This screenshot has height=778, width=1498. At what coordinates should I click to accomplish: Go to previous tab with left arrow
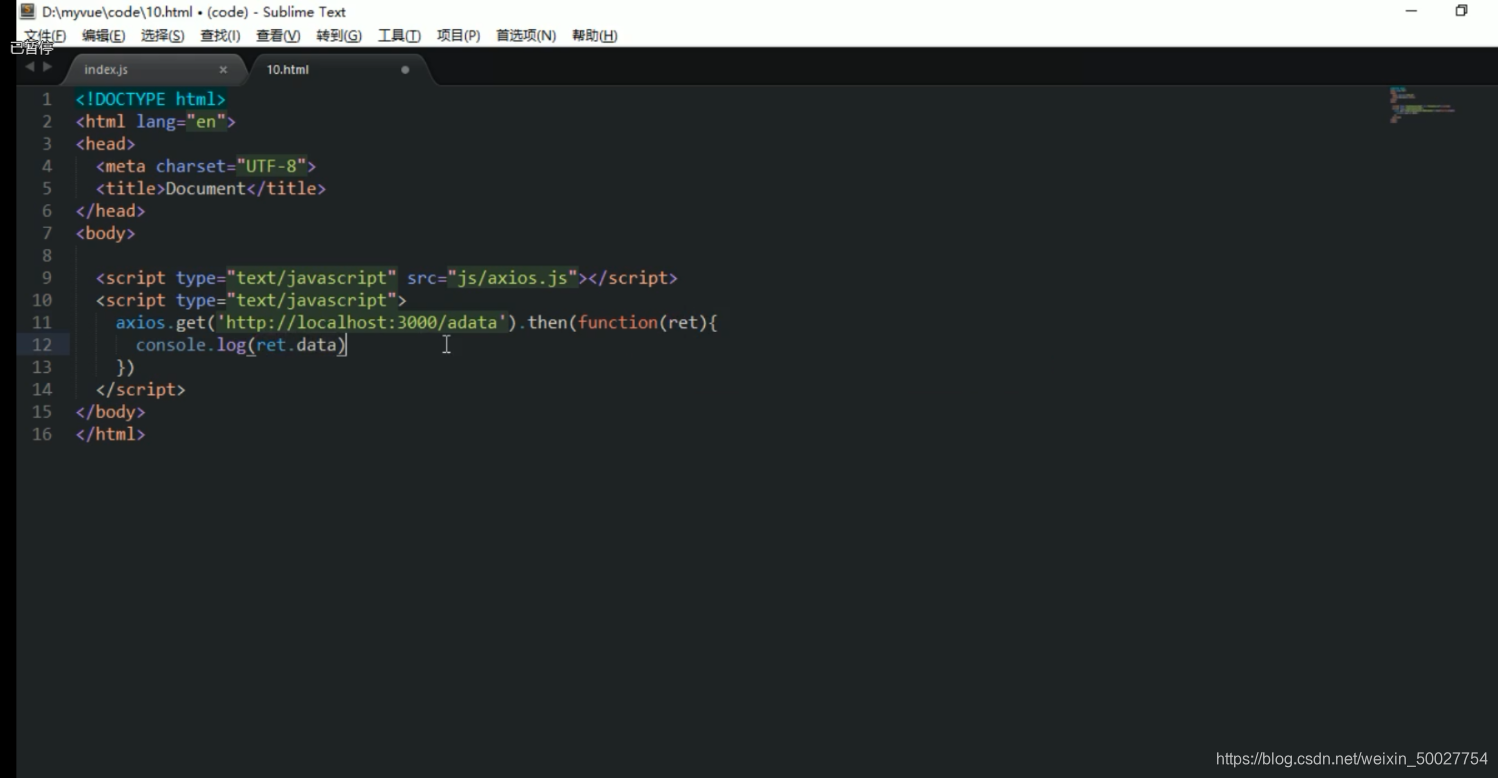tap(30, 67)
